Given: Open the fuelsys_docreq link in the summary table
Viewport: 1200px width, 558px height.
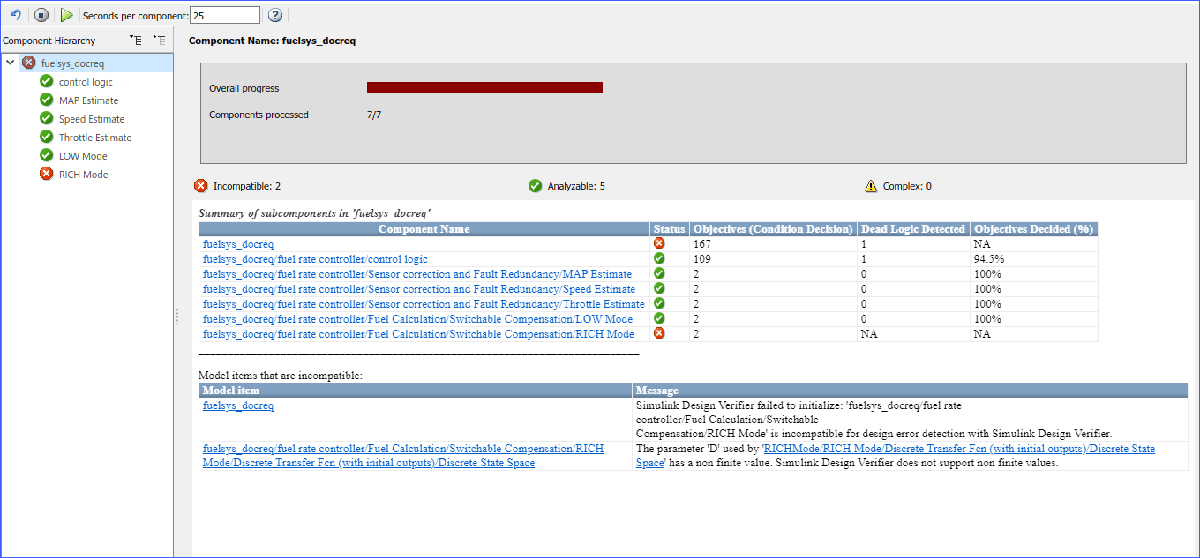Looking at the screenshot, I should coord(238,243).
